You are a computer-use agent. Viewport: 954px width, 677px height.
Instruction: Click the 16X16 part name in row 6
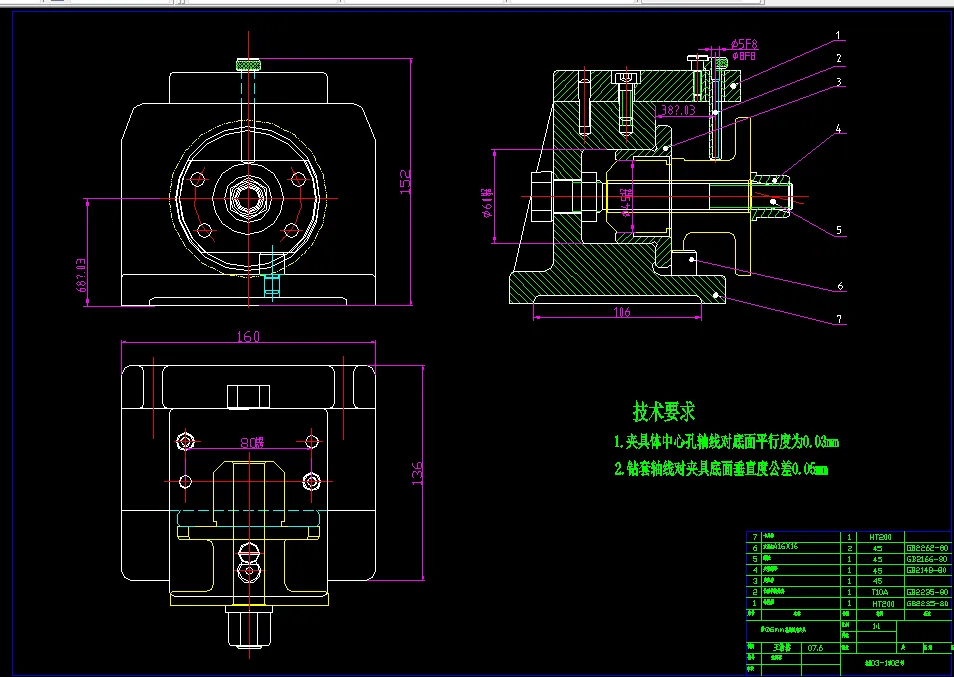coord(781,547)
